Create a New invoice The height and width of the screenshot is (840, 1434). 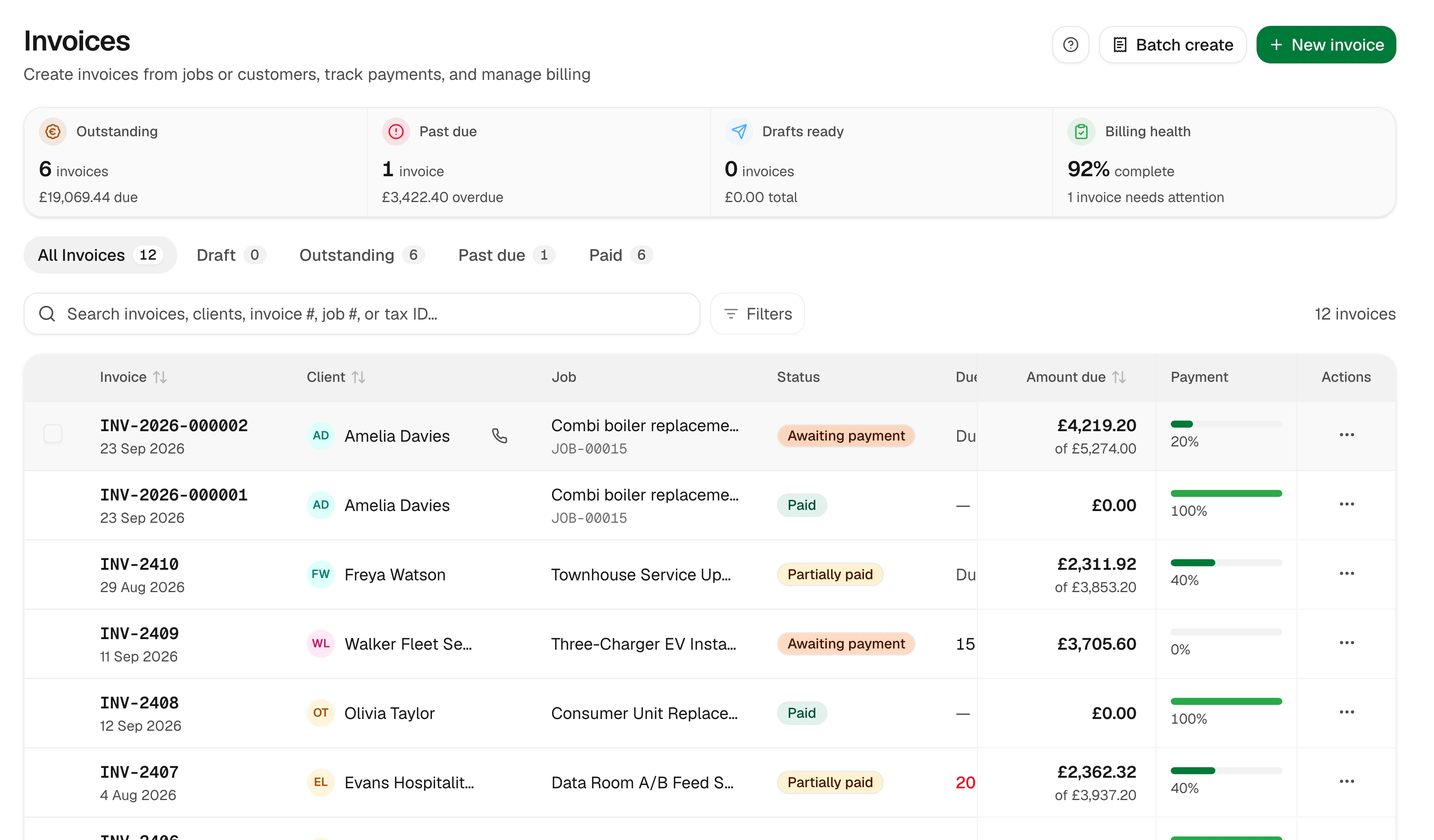(x=1326, y=45)
